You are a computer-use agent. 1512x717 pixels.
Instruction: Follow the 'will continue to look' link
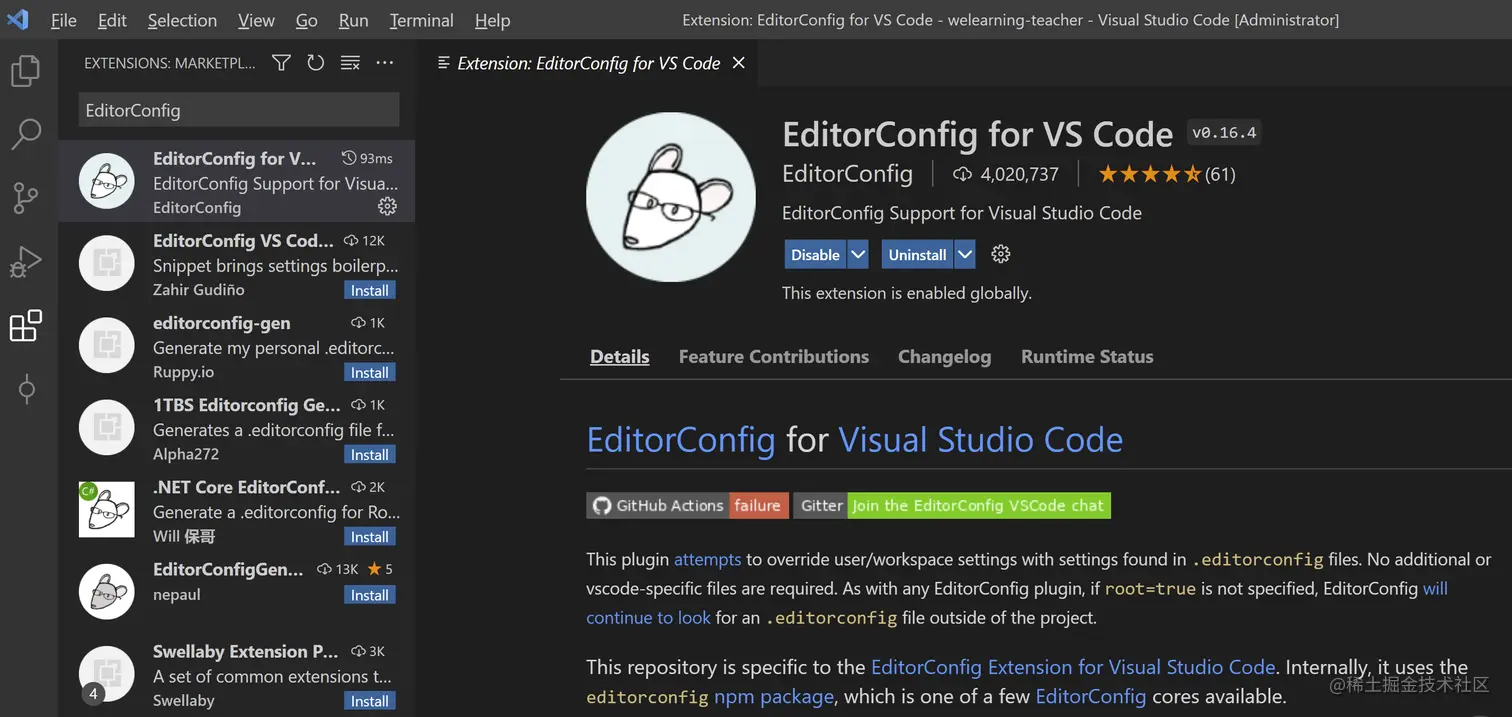pyautogui.click(x=1435, y=589)
